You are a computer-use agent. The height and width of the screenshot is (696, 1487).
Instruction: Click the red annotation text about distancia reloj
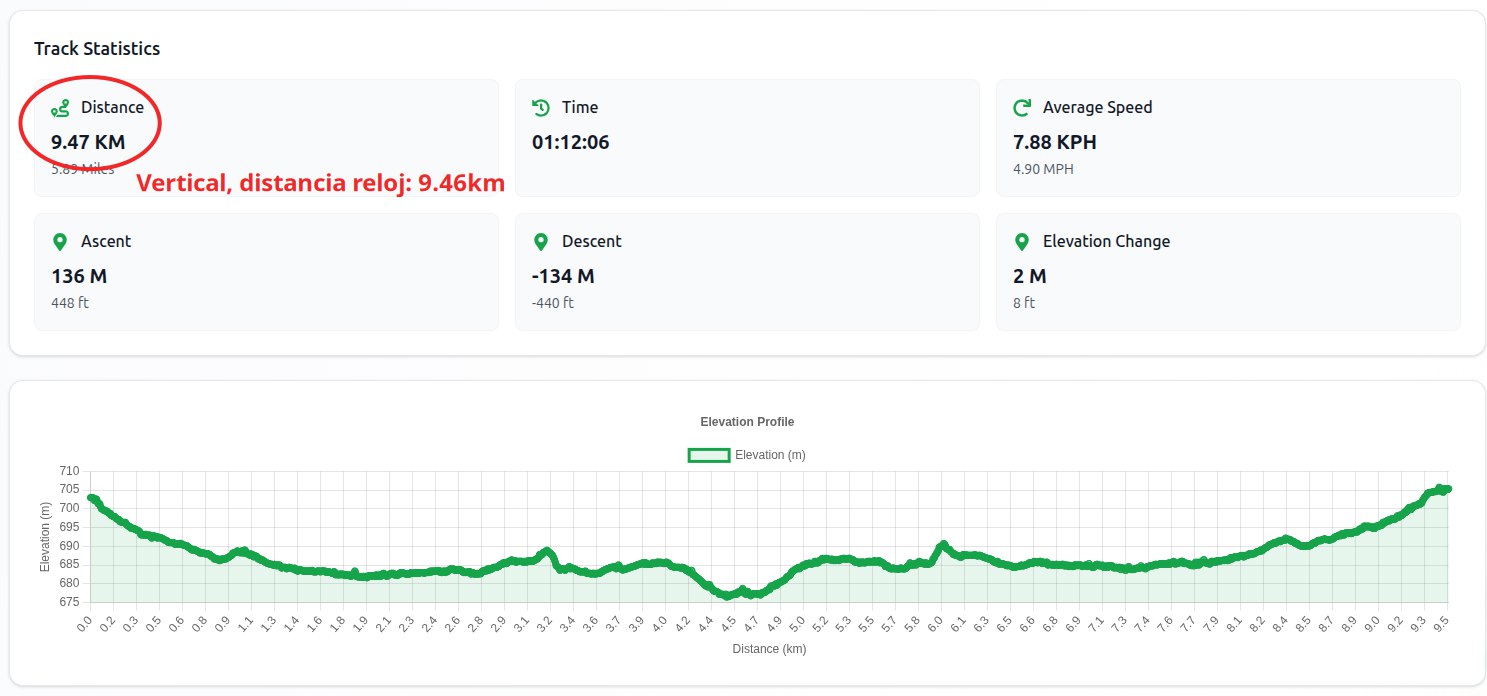coord(320,183)
